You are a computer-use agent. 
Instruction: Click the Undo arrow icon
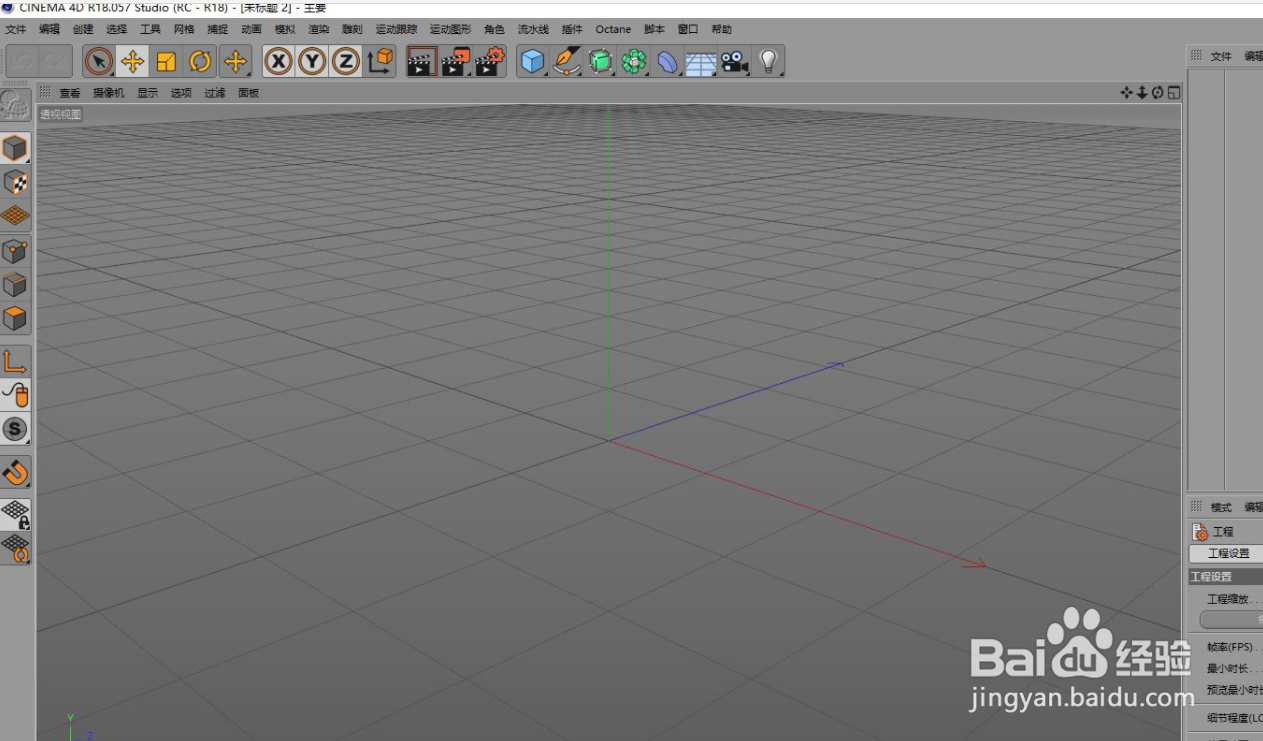point(22,62)
